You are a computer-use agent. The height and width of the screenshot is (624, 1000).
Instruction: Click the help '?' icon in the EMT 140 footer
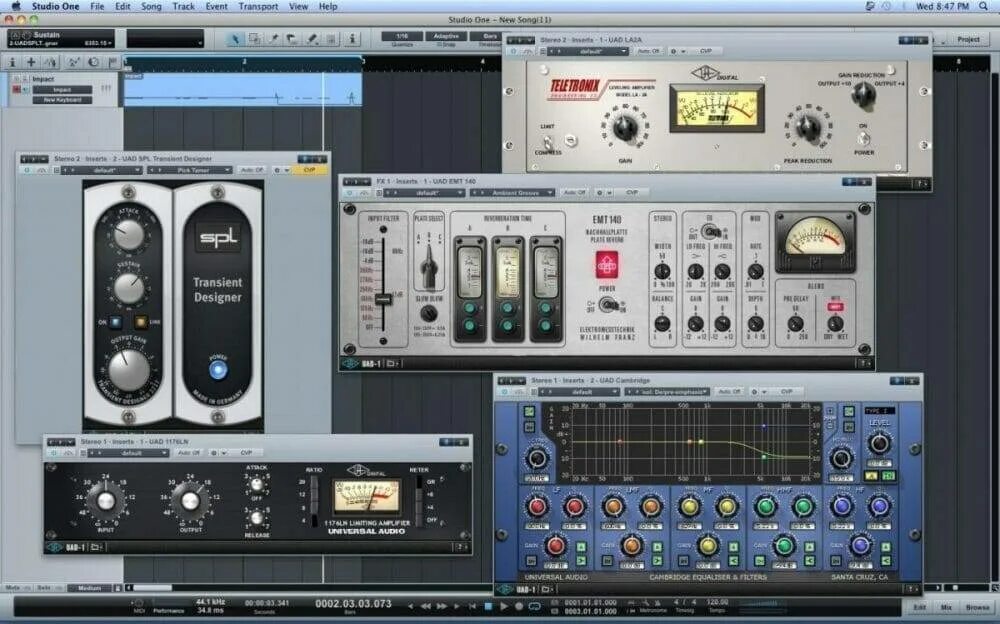tap(864, 364)
